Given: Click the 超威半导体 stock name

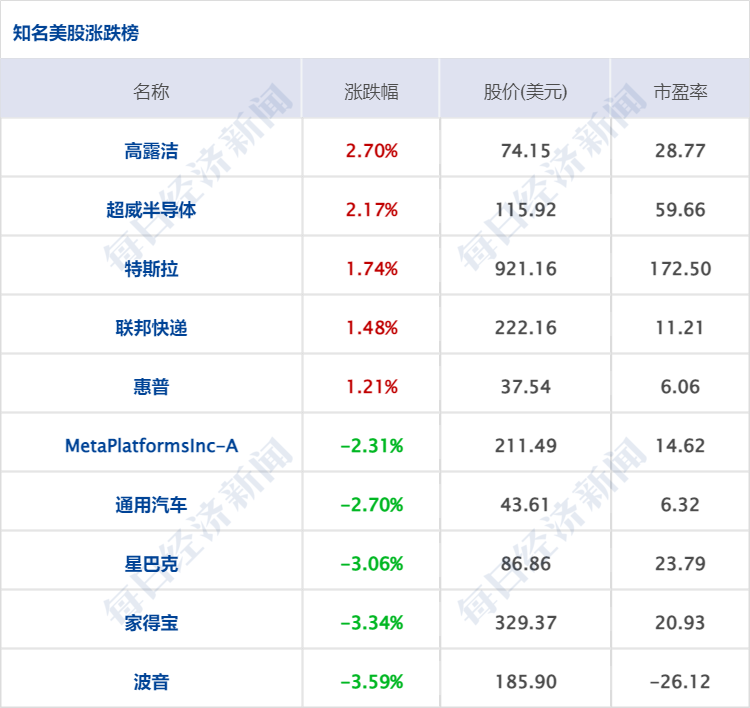Looking at the screenshot, I should point(151,210).
